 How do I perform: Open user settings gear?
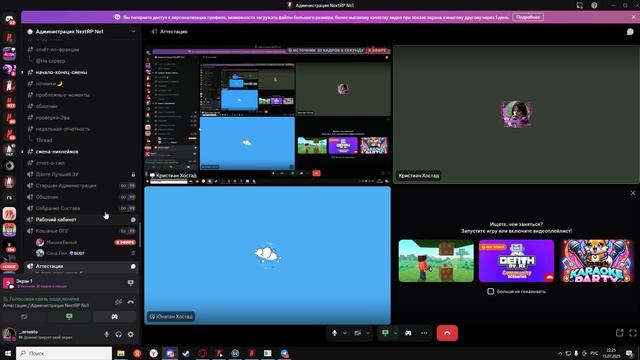(131, 334)
